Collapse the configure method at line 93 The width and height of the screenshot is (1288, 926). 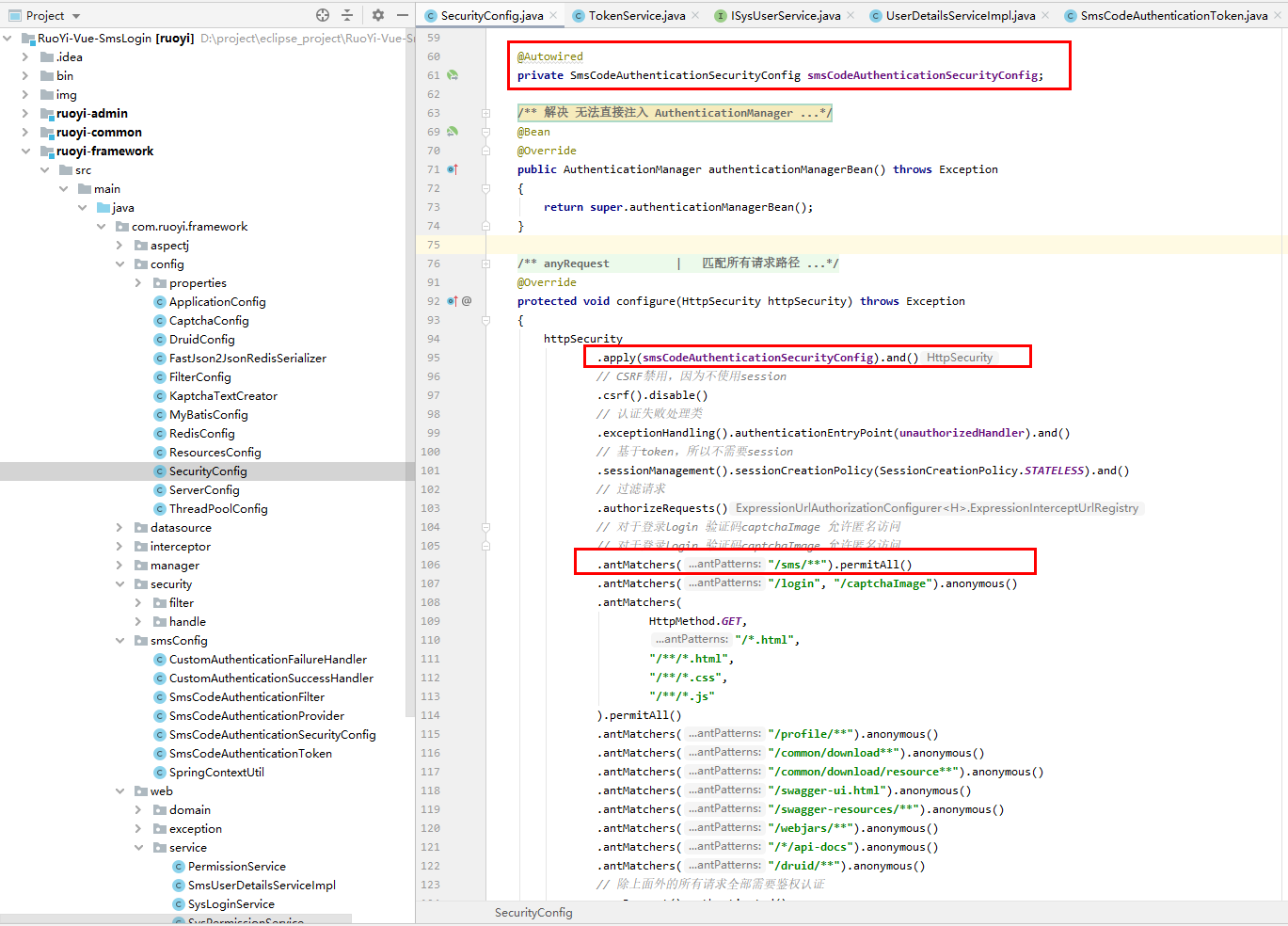[485, 320]
